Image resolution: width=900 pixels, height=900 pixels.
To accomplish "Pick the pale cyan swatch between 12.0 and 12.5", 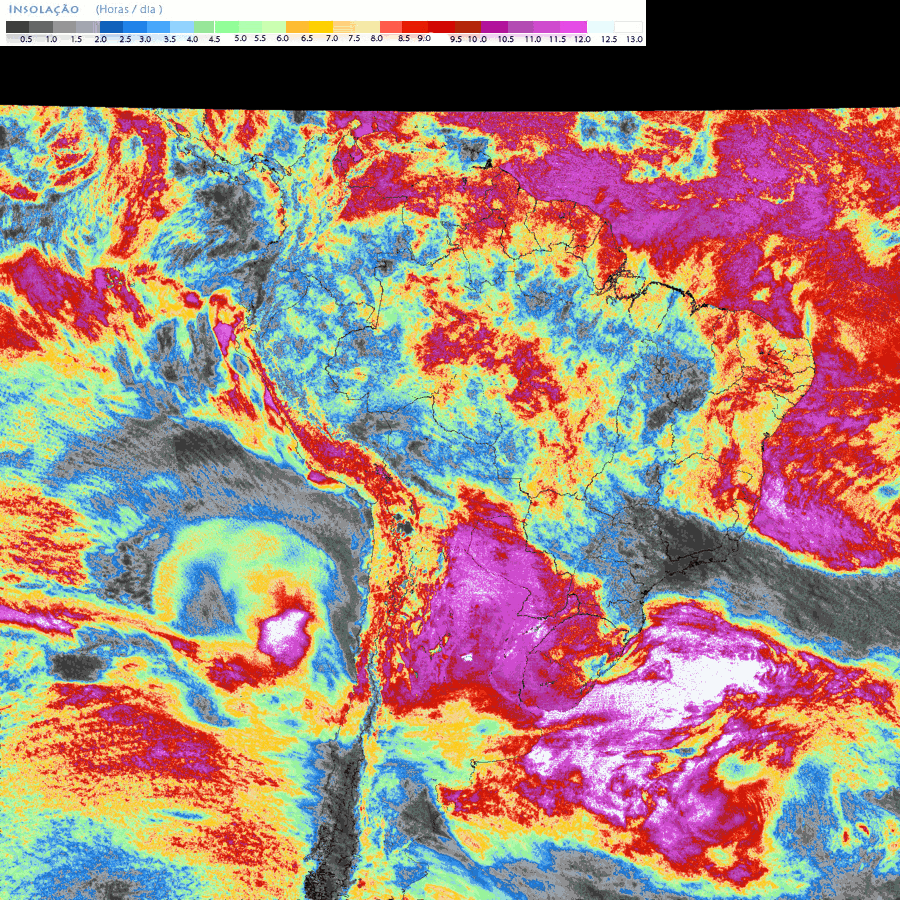I will 600,27.
